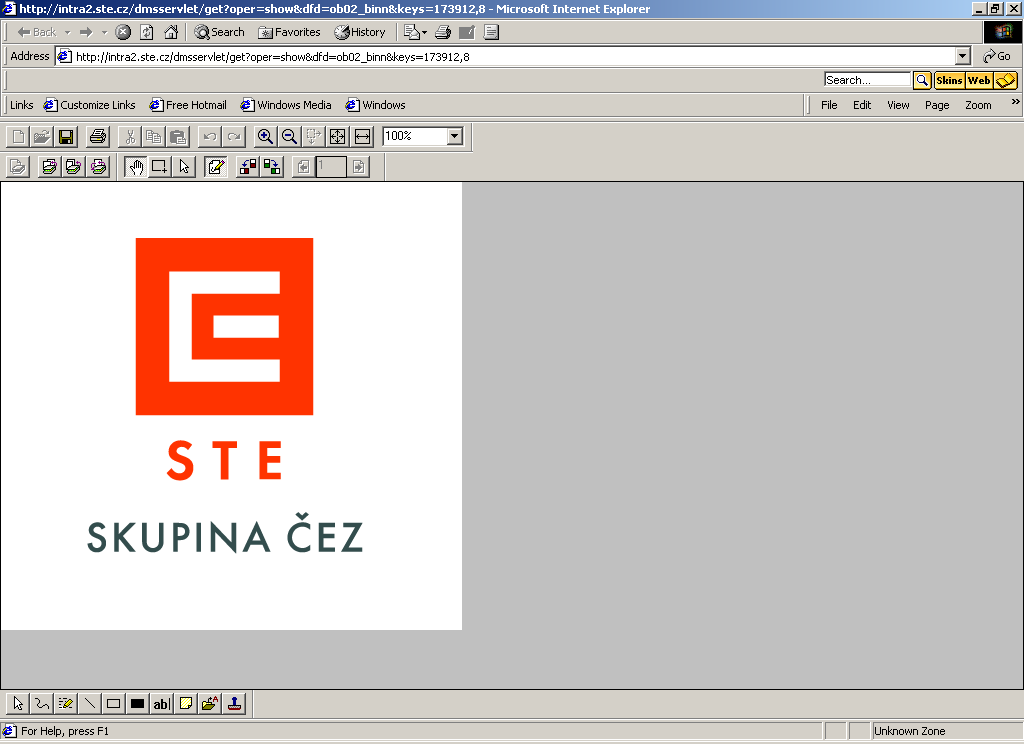Viewport: 1024px width, 744px height.
Task: Click the IE toolbar Edit icon
Action: pyautogui.click(x=467, y=32)
